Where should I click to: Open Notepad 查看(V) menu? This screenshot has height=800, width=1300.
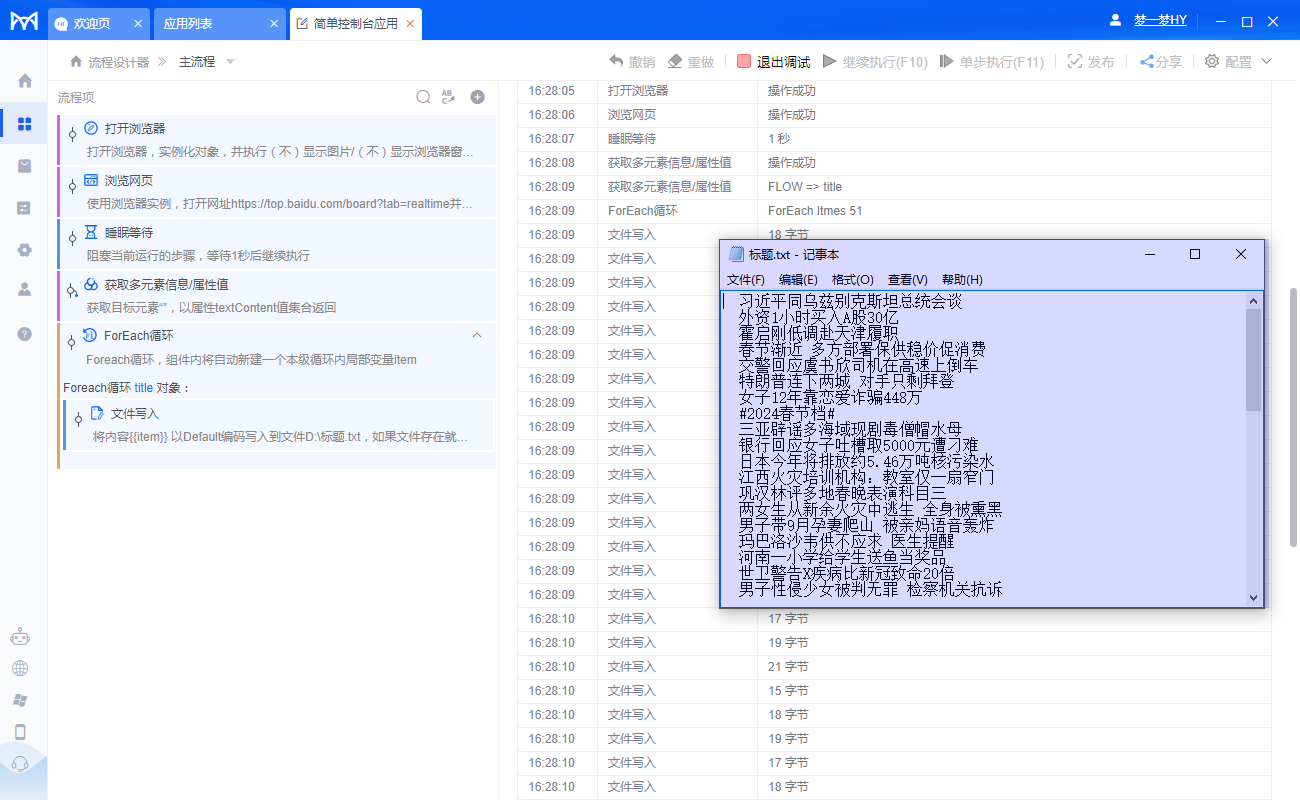coord(908,279)
